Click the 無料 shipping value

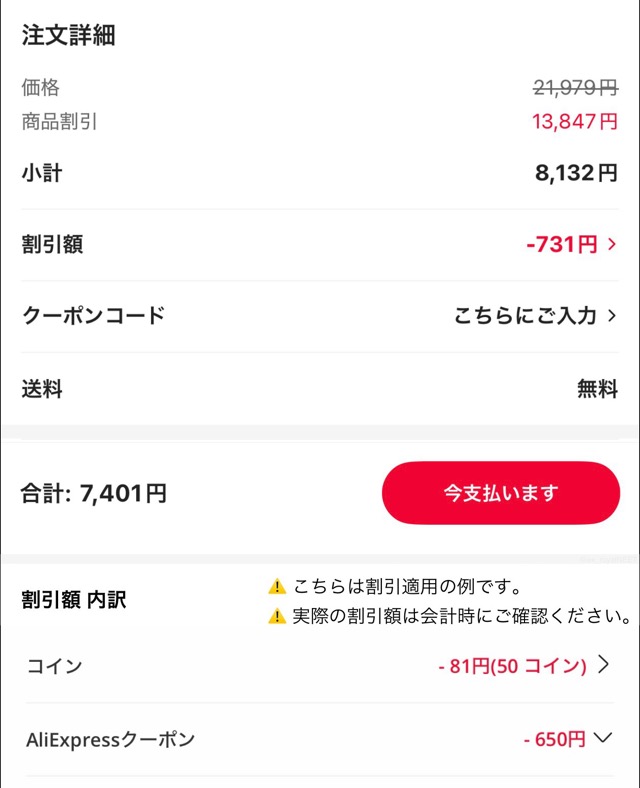597,389
